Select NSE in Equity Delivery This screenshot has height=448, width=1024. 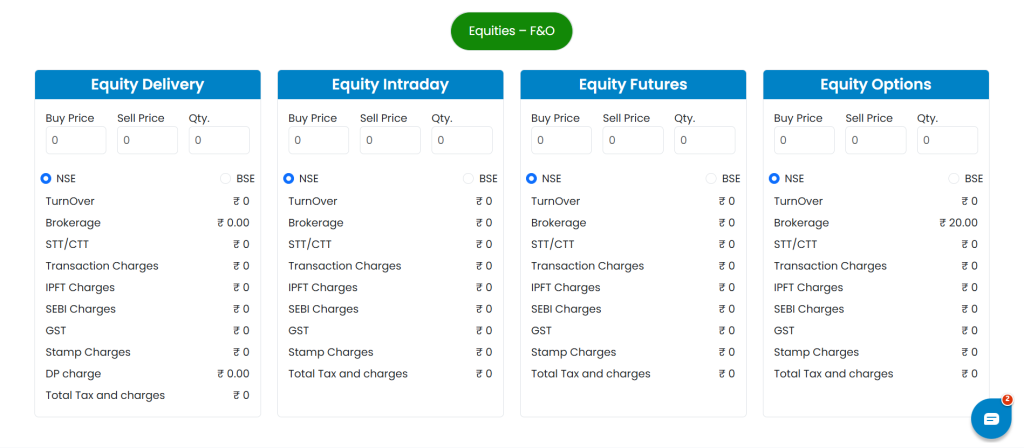(46, 178)
